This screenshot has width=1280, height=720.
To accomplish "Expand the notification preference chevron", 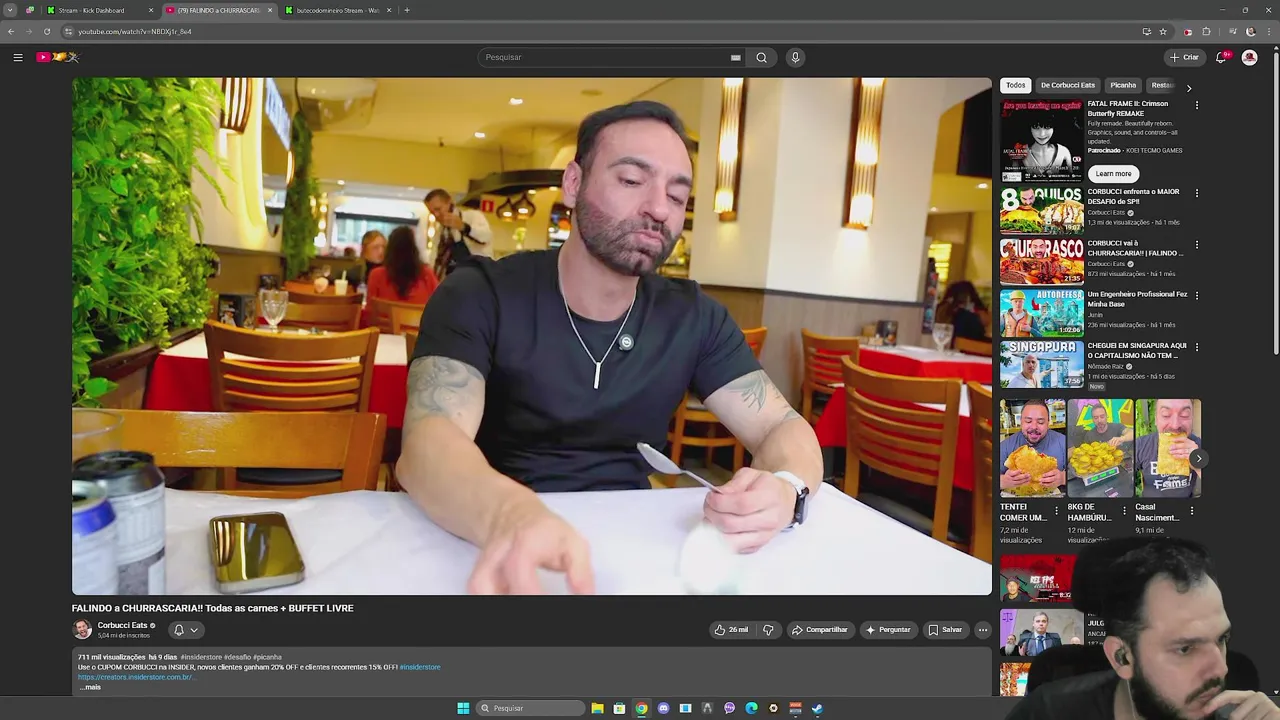I will coord(194,630).
